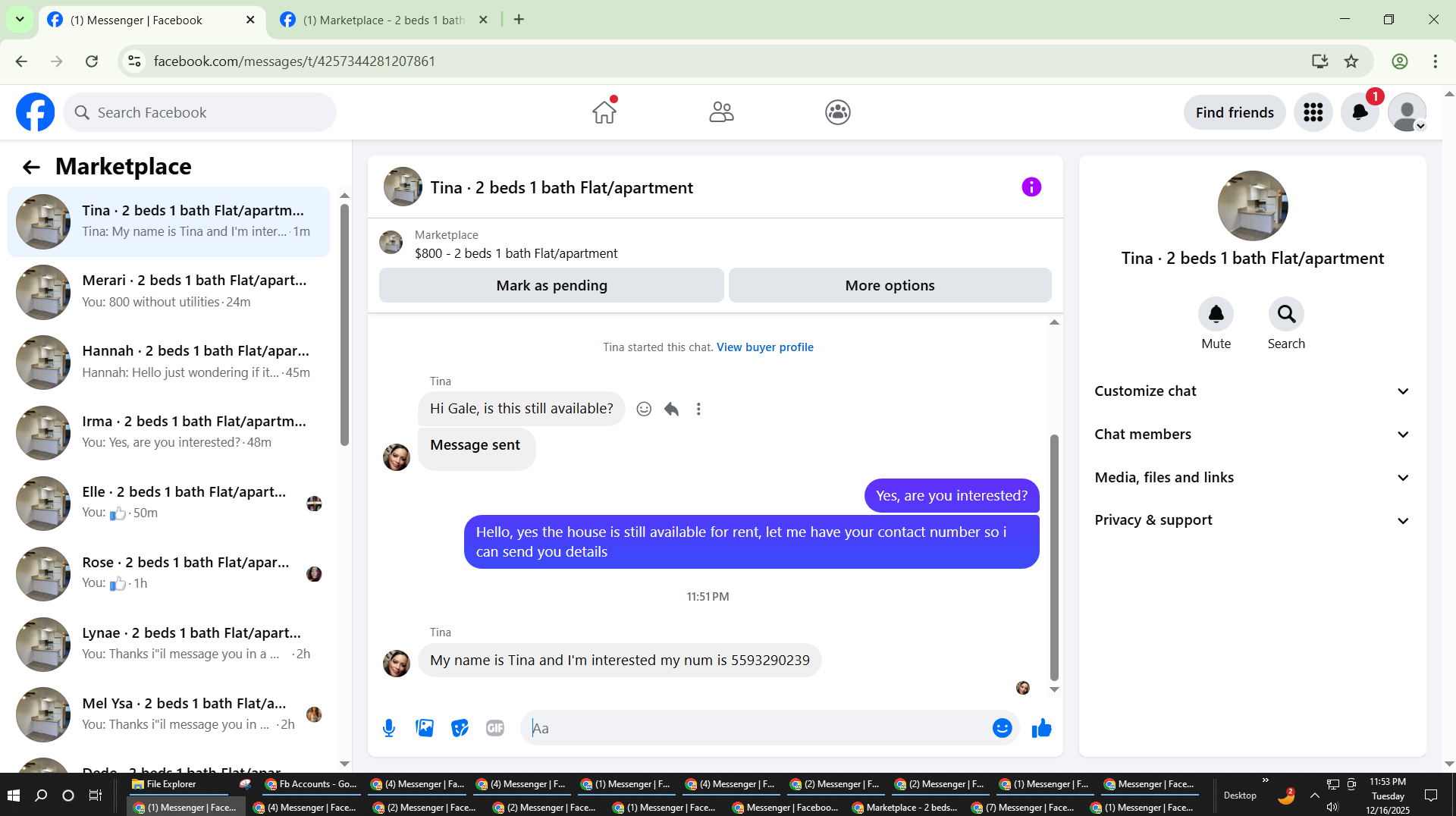Open the Groups icon in top navigation

pos(838,112)
